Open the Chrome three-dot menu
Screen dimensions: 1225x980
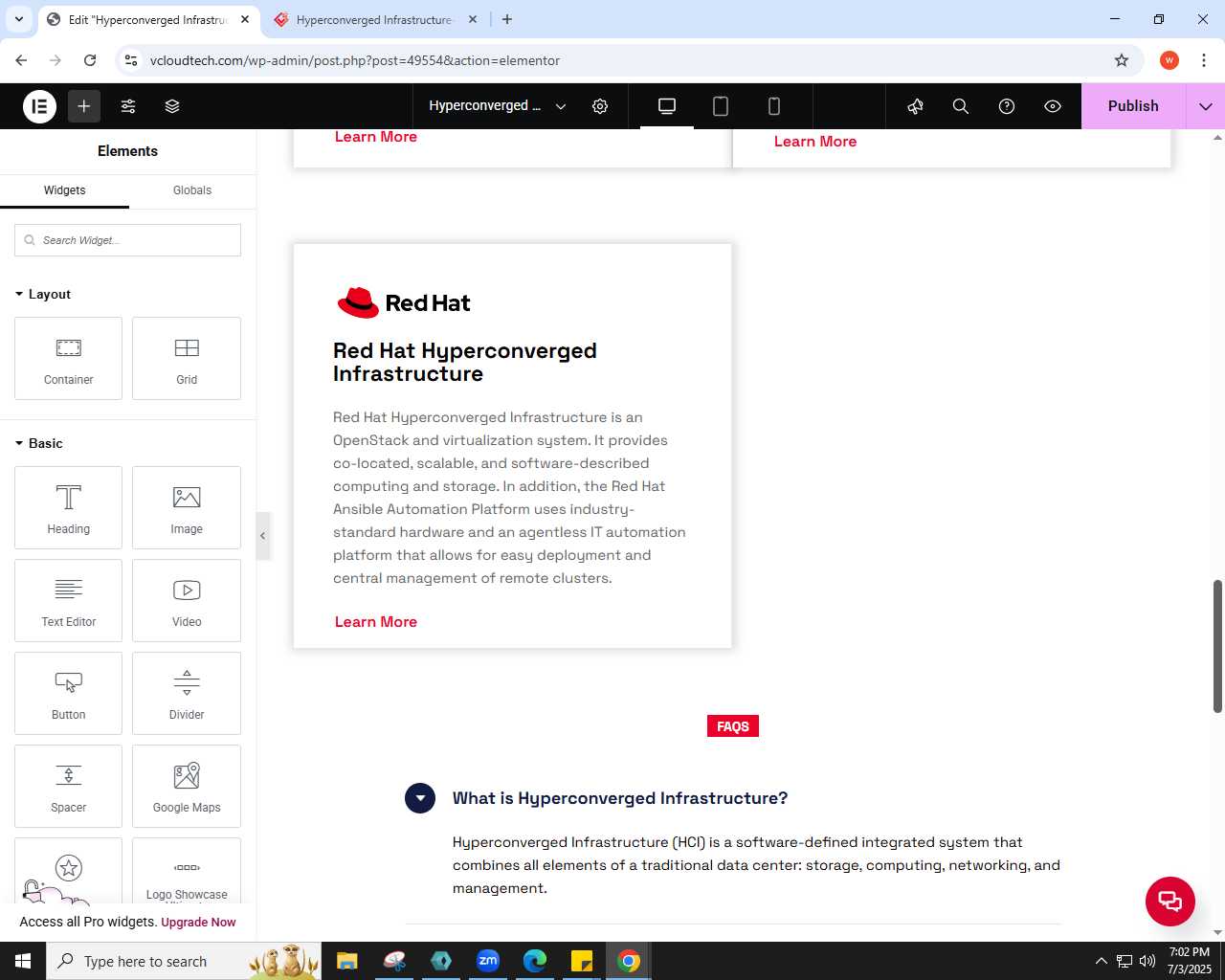coord(1204,60)
